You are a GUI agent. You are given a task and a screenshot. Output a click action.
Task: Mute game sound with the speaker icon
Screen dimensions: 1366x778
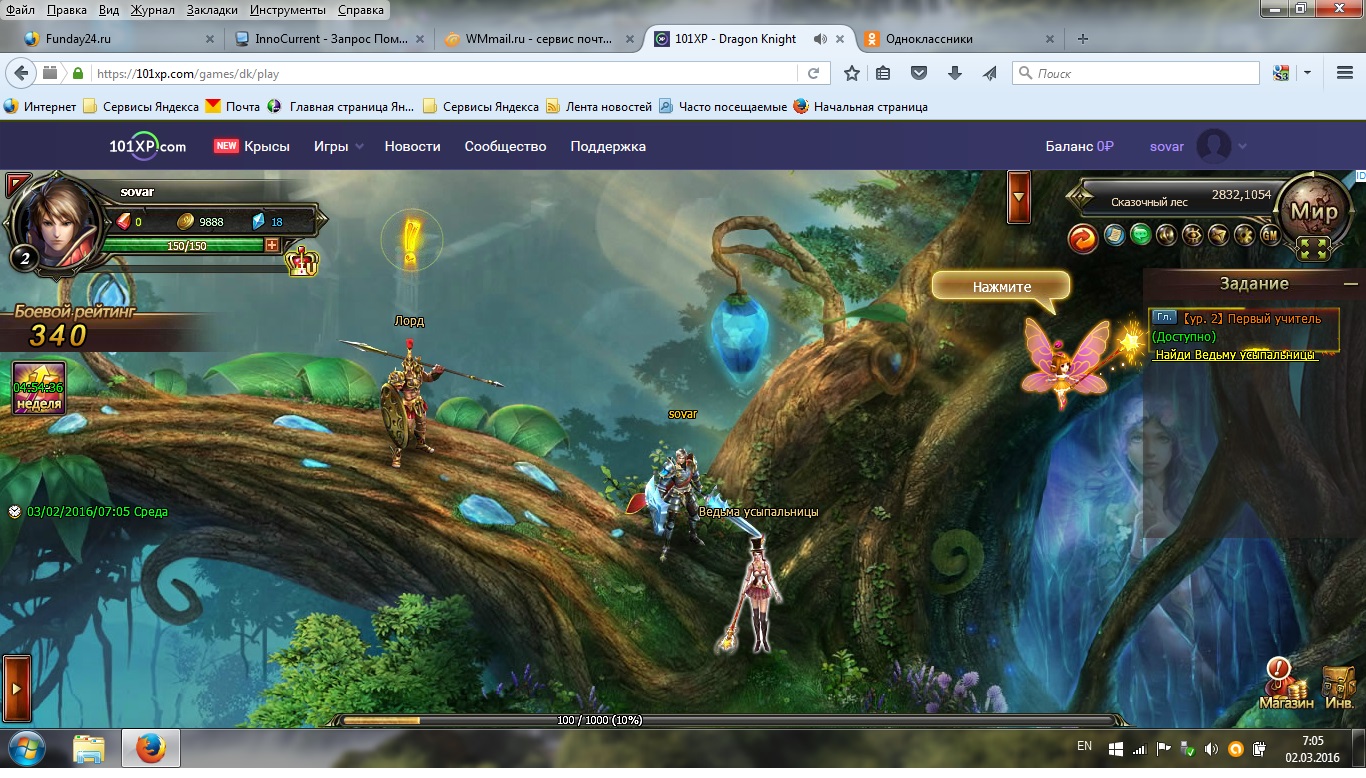point(1166,236)
